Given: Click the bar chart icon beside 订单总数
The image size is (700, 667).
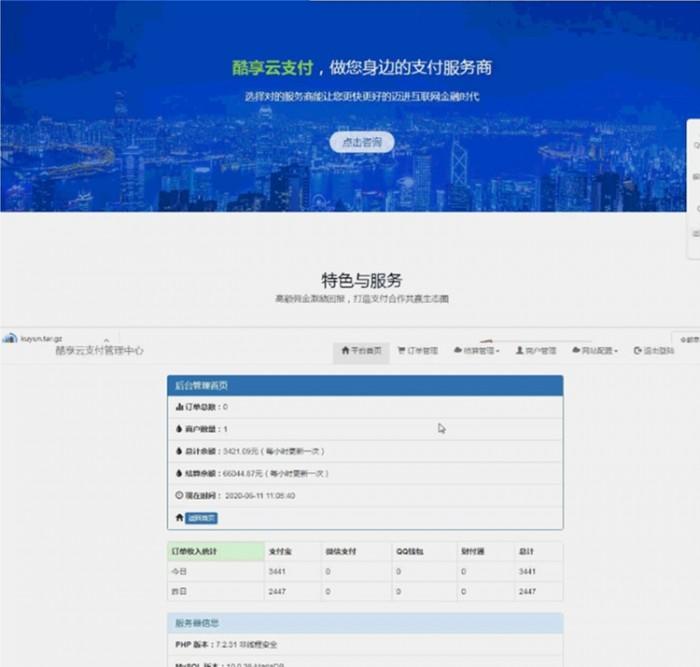Looking at the screenshot, I should 179,407.
